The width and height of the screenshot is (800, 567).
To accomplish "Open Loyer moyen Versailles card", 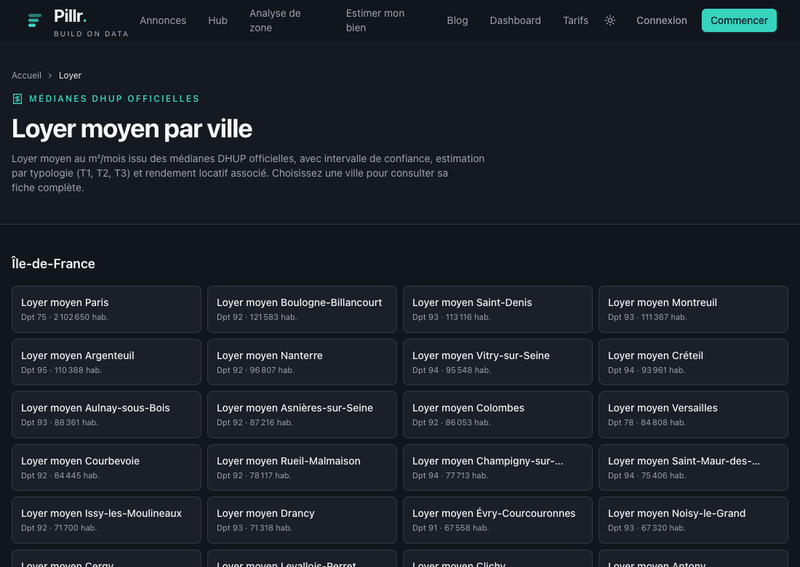I will tap(693, 414).
